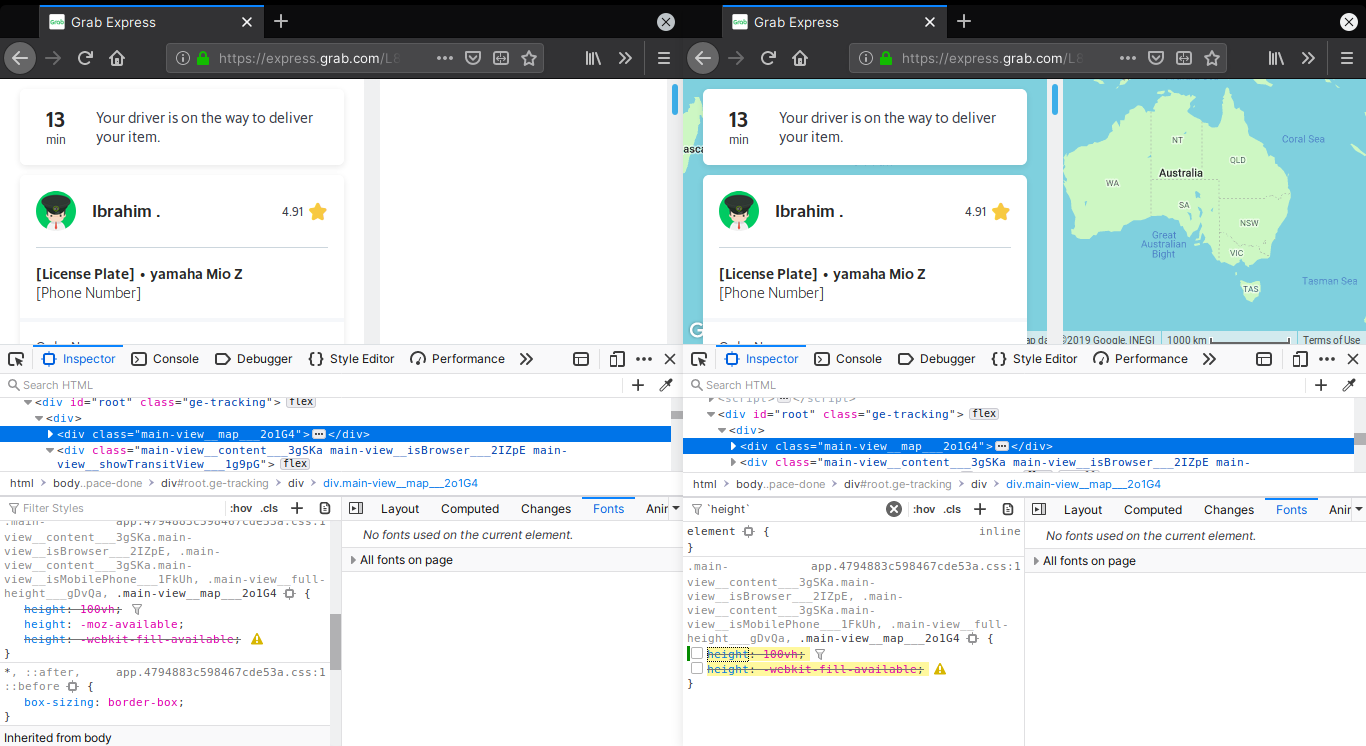Toggle Responsive Design Mode in left DevTools
Image resolution: width=1366 pixels, height=746 pixels.
[617, 359]
